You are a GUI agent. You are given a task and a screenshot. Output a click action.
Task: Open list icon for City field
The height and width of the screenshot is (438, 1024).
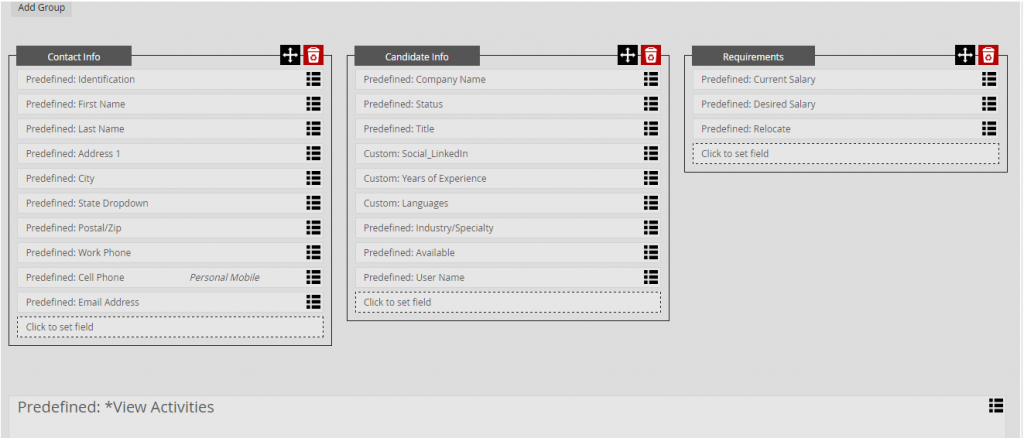pyautogui.click(x=313, y=178)
